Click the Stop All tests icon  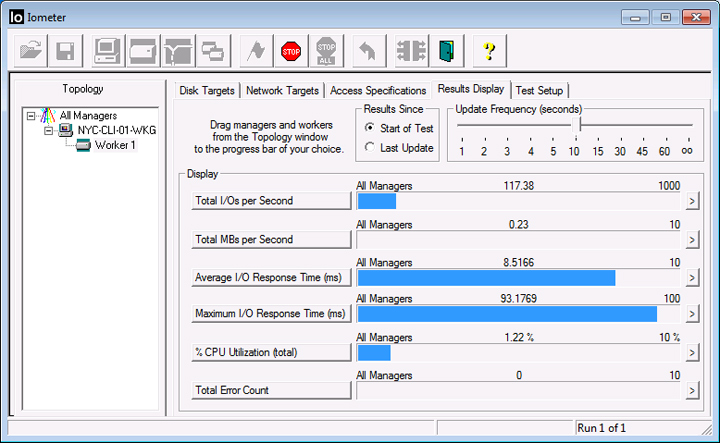[x=326, y=50]
